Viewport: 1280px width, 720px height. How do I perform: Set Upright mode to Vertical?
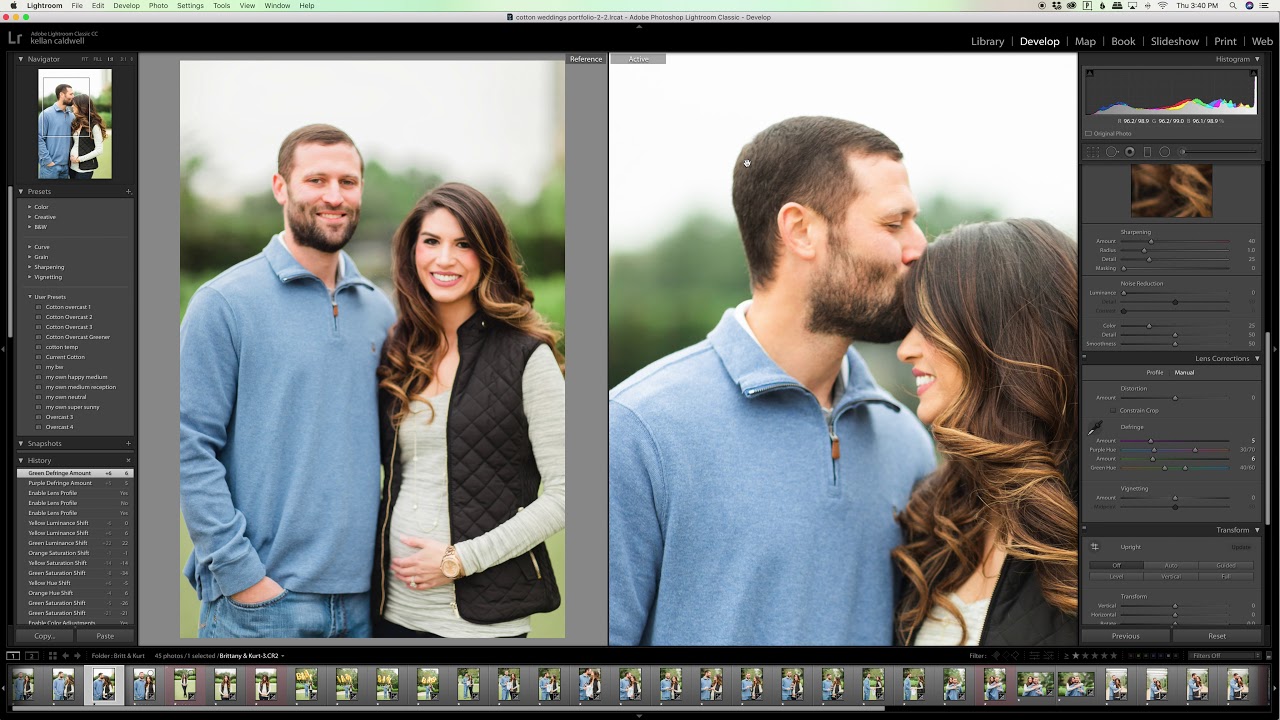pyautogui.click(x=1171, y=576)
